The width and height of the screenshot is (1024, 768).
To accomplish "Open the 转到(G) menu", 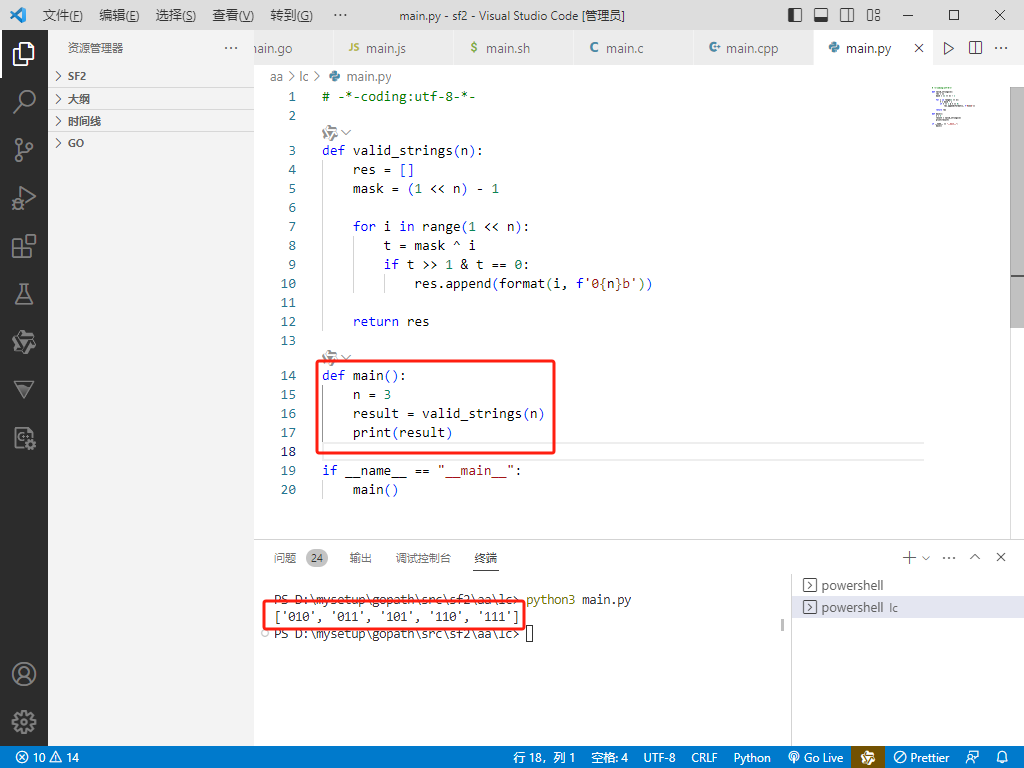I will coord(291,15).
